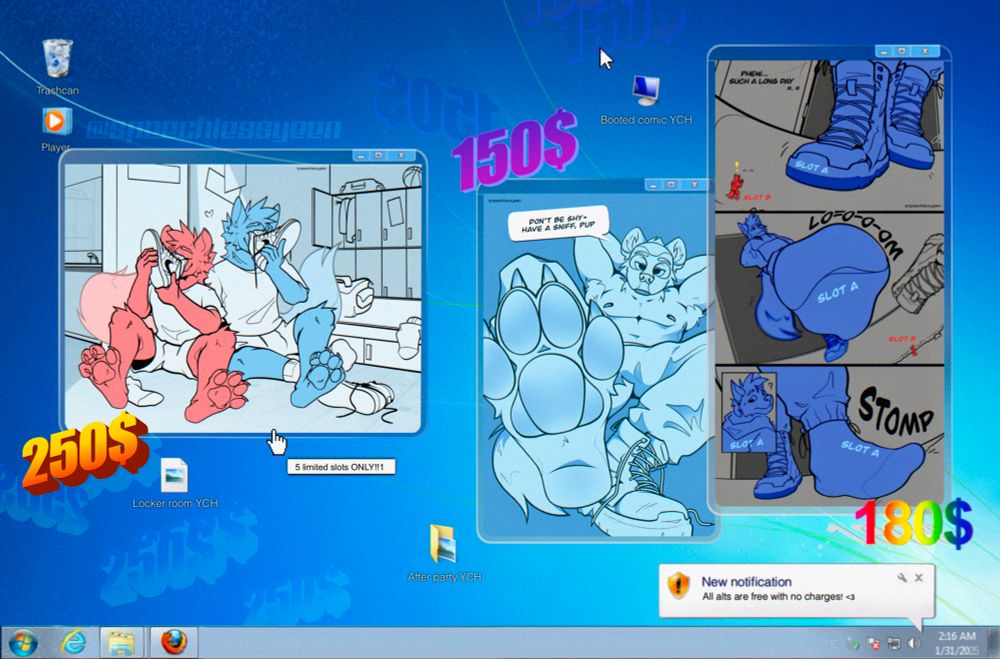
Task: Click the network tray icon
Action: [894, 644]
